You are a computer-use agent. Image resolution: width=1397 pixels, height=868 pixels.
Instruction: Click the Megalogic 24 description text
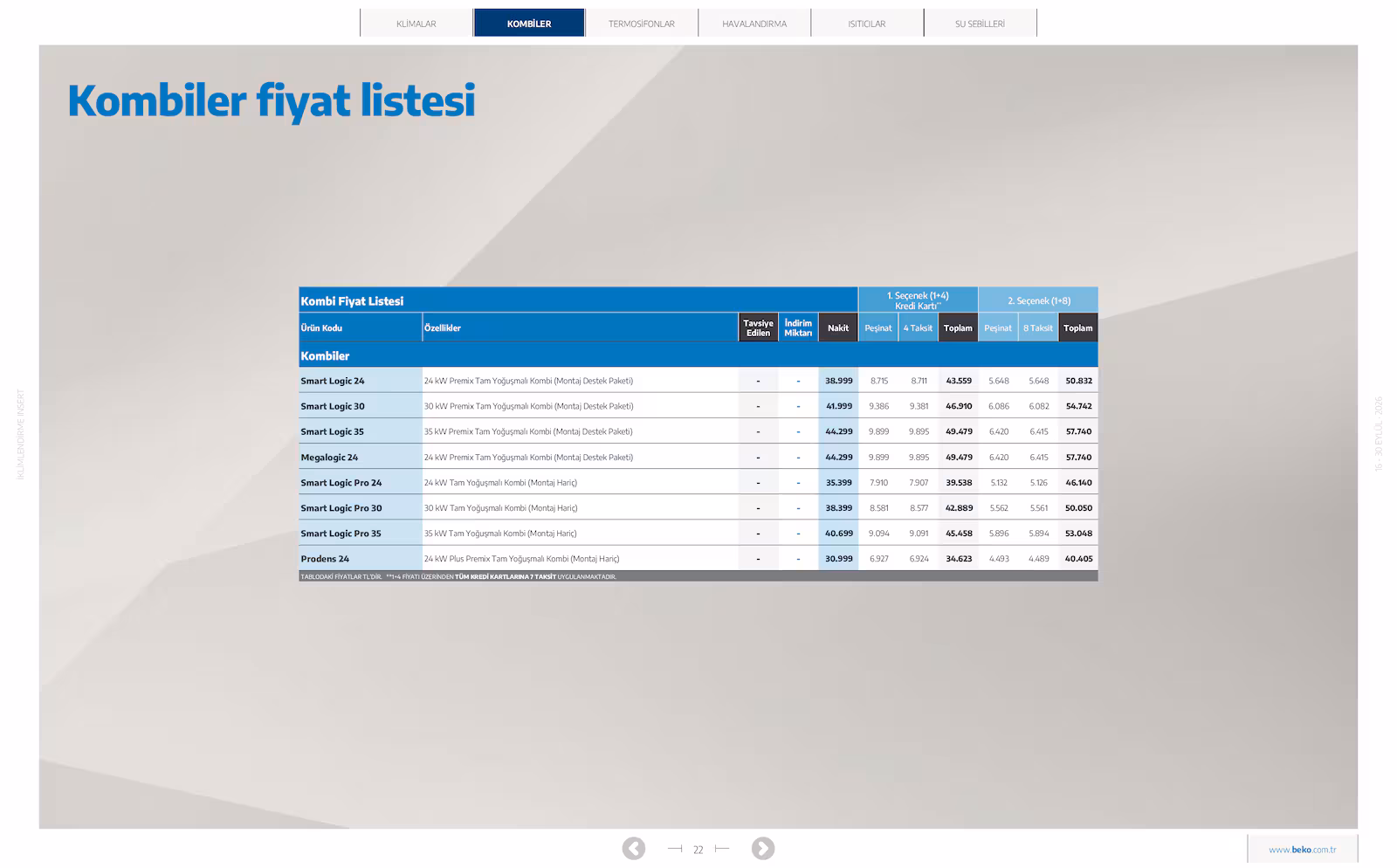click(x=528, y=458)
